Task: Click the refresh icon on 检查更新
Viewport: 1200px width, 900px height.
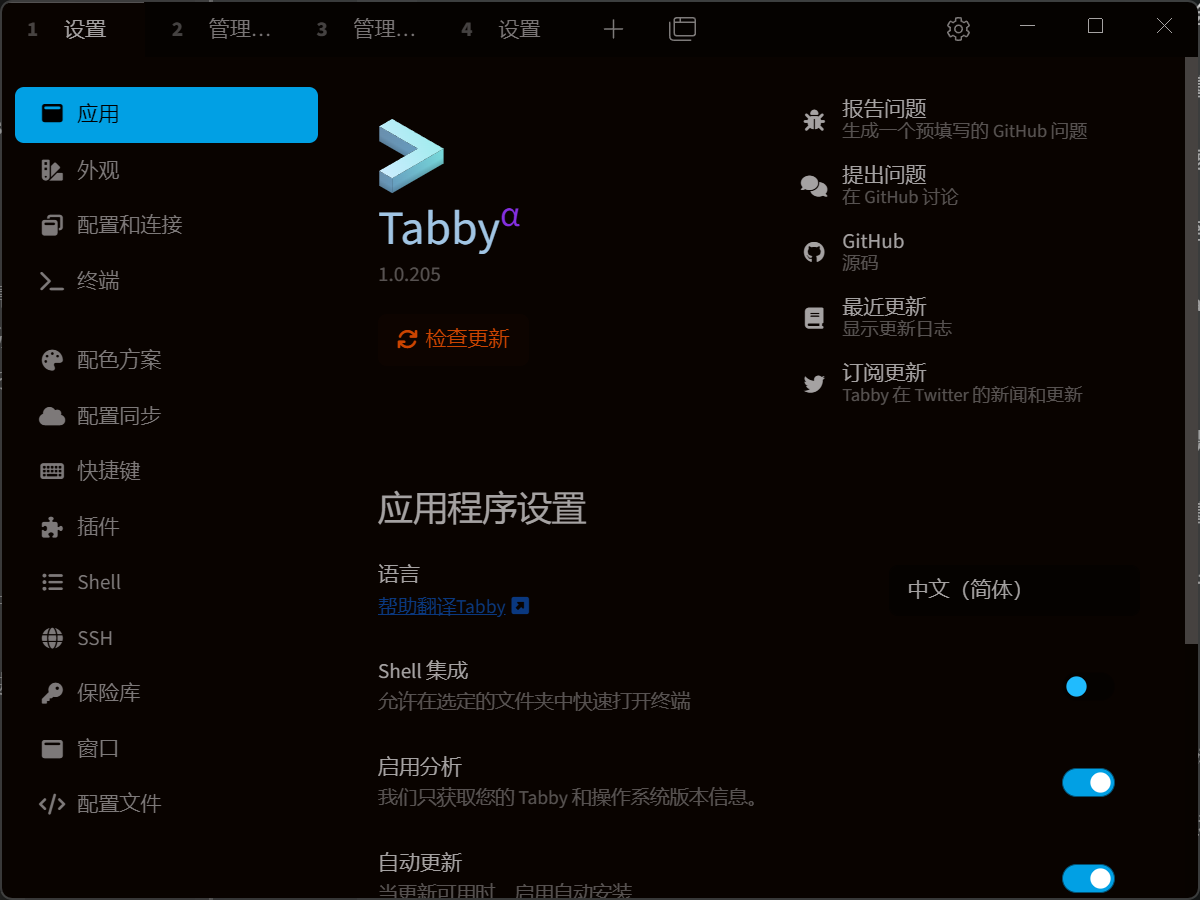Action: (x=407, y=339)
